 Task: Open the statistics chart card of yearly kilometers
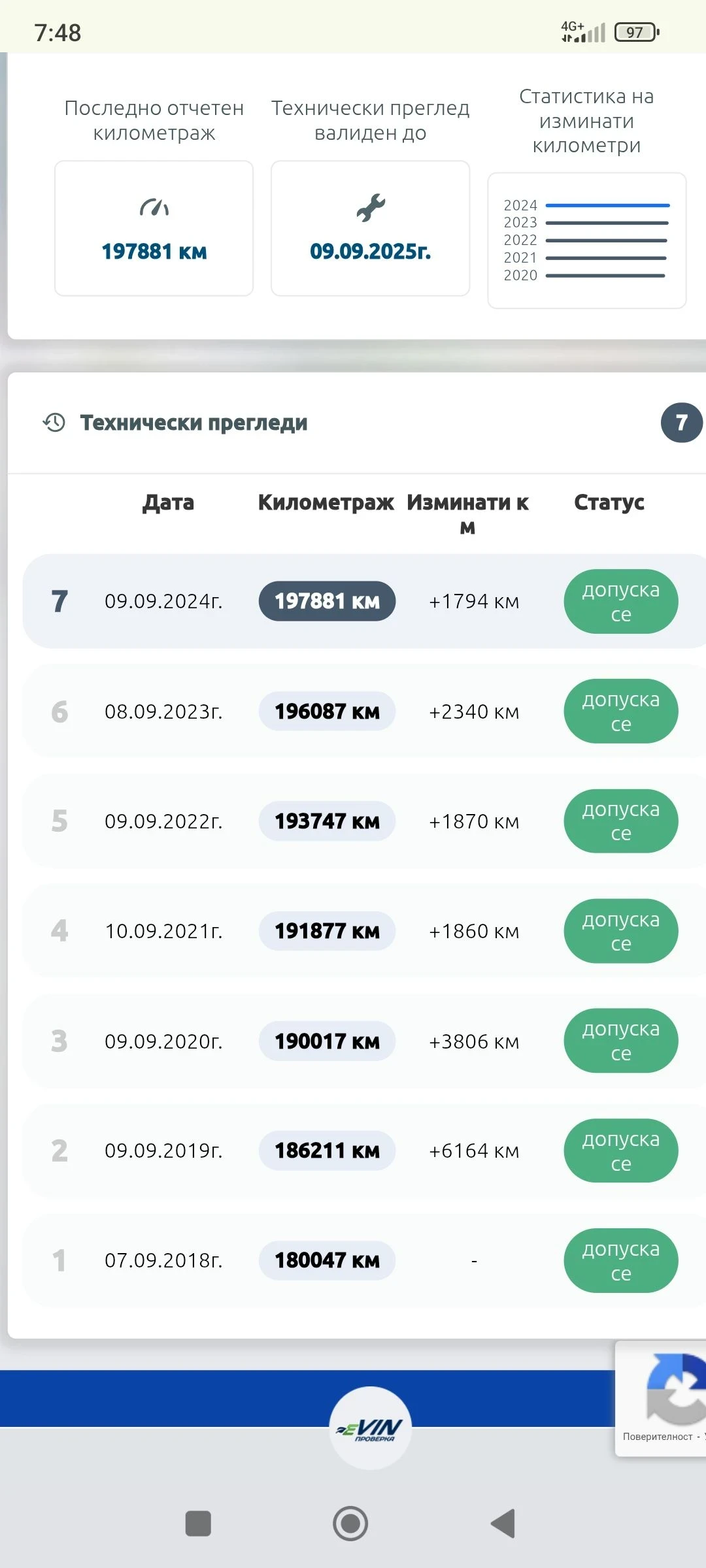click(586, 240)
